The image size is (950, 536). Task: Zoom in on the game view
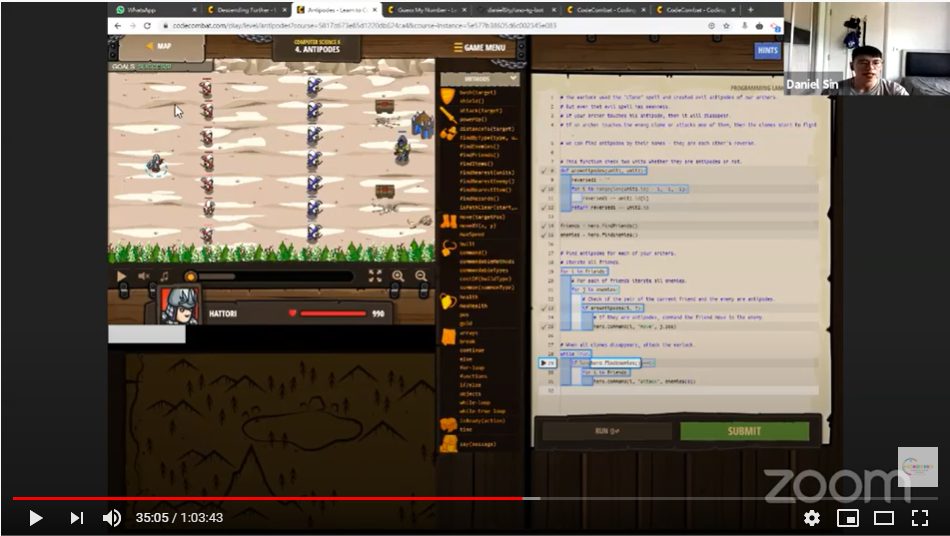pos(398,276)
